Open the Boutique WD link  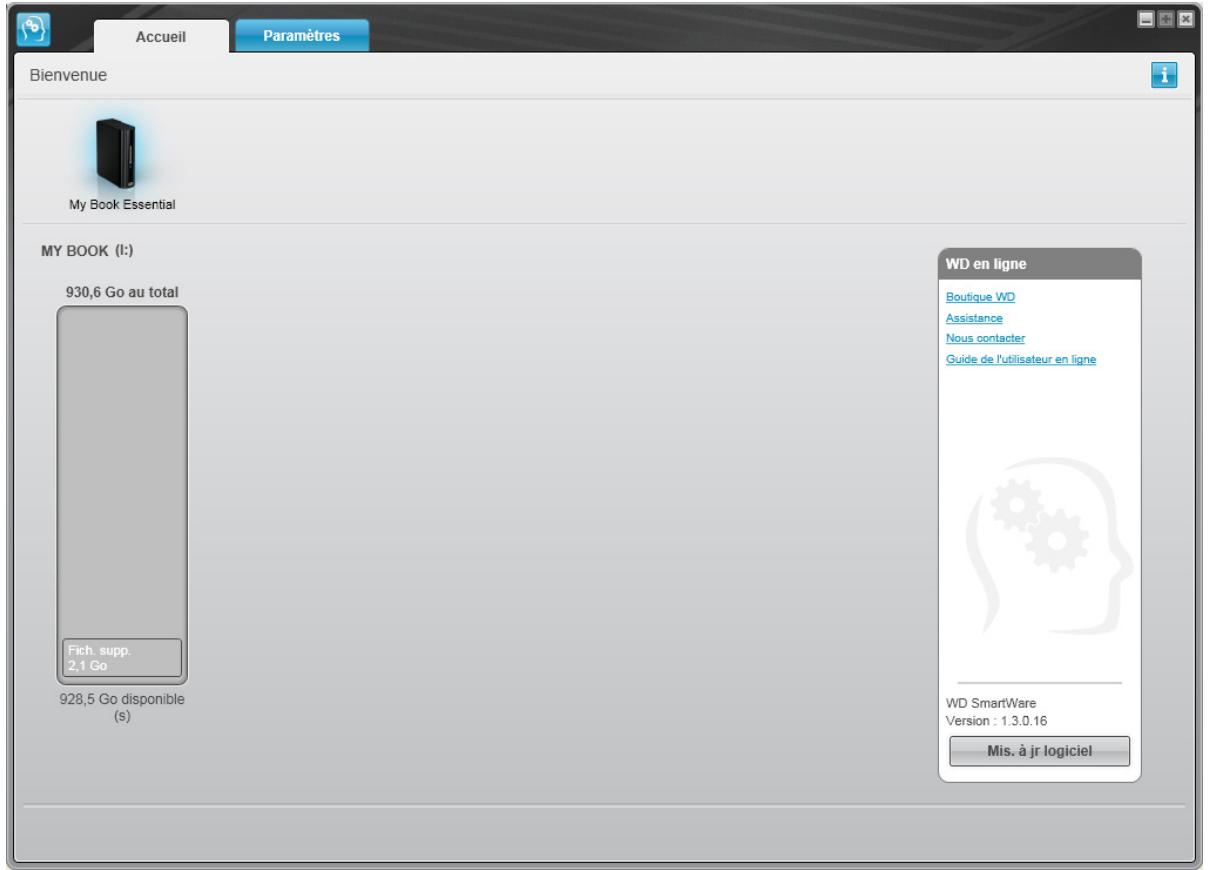click(980, 297)
